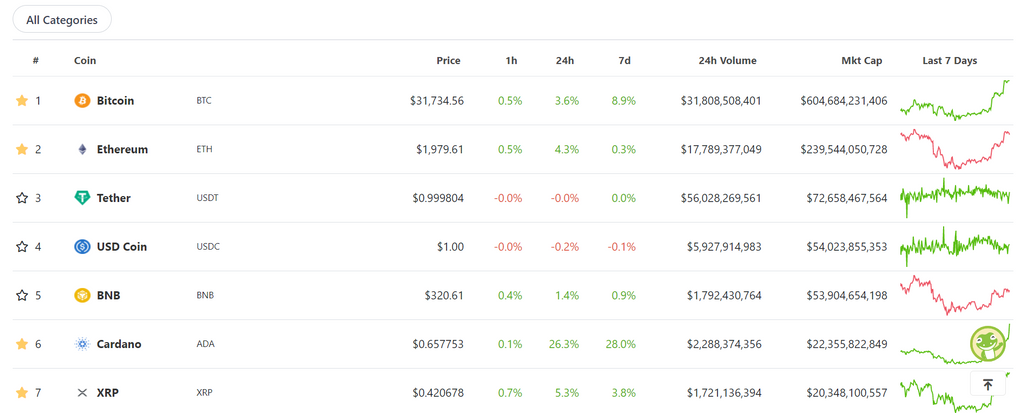Open the USD Coin page link
The width and height of the screenshot is (1024, 413).
tap(121, 247)
